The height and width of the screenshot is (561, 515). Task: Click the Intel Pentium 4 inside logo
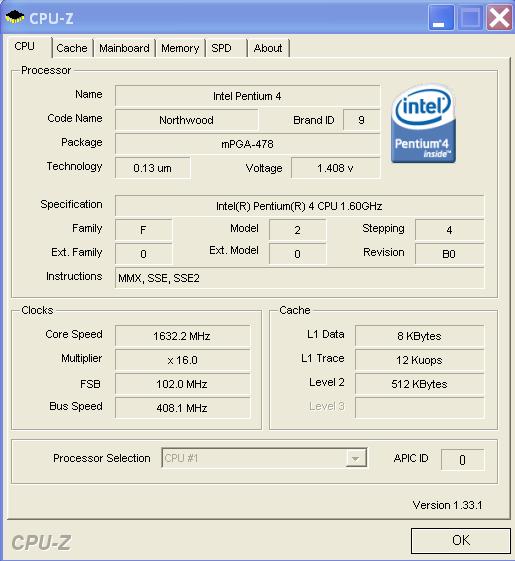pos(423,124)
